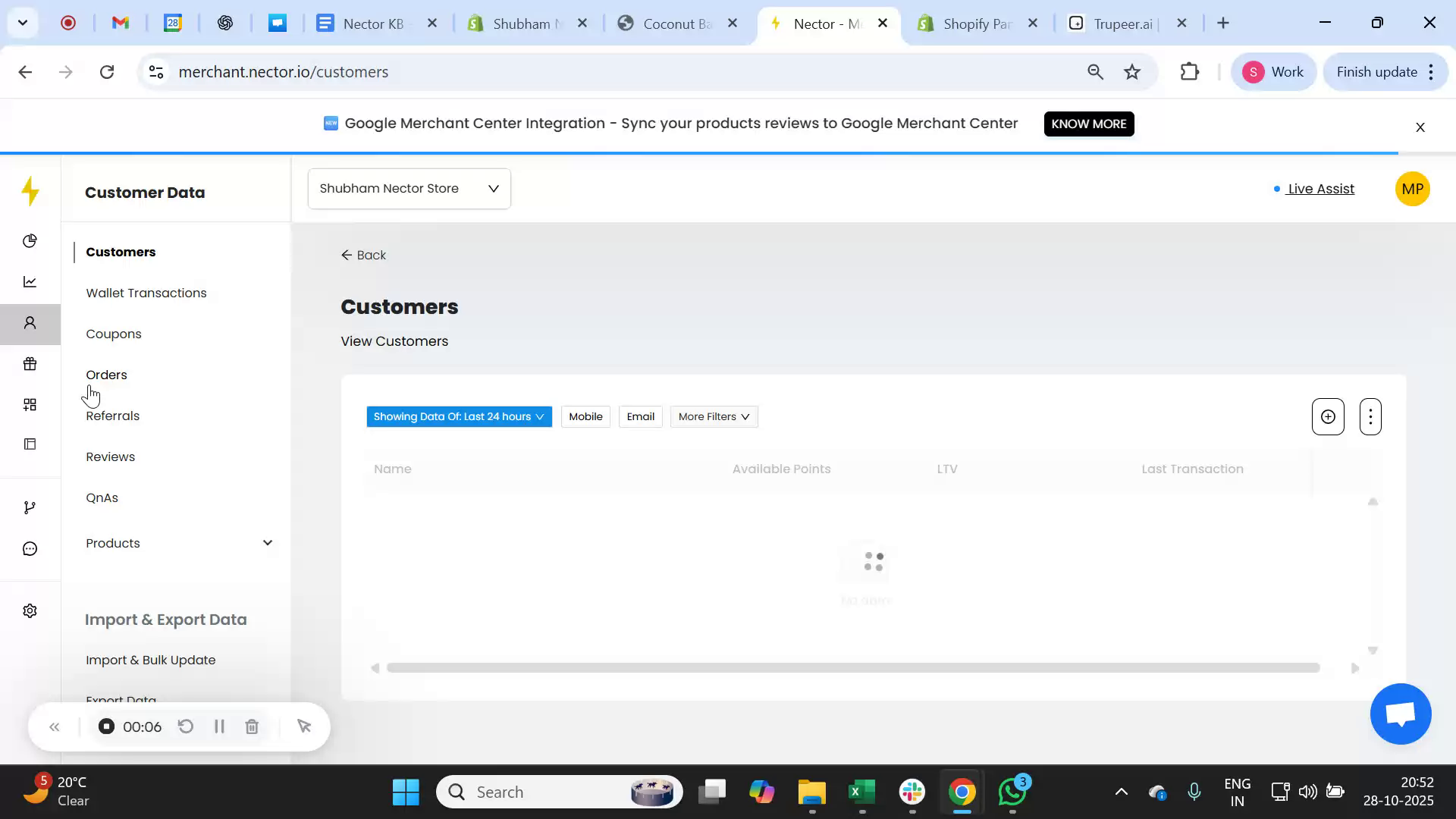
Task: Toggle the Email filter chip
Action: pos(640,416)
